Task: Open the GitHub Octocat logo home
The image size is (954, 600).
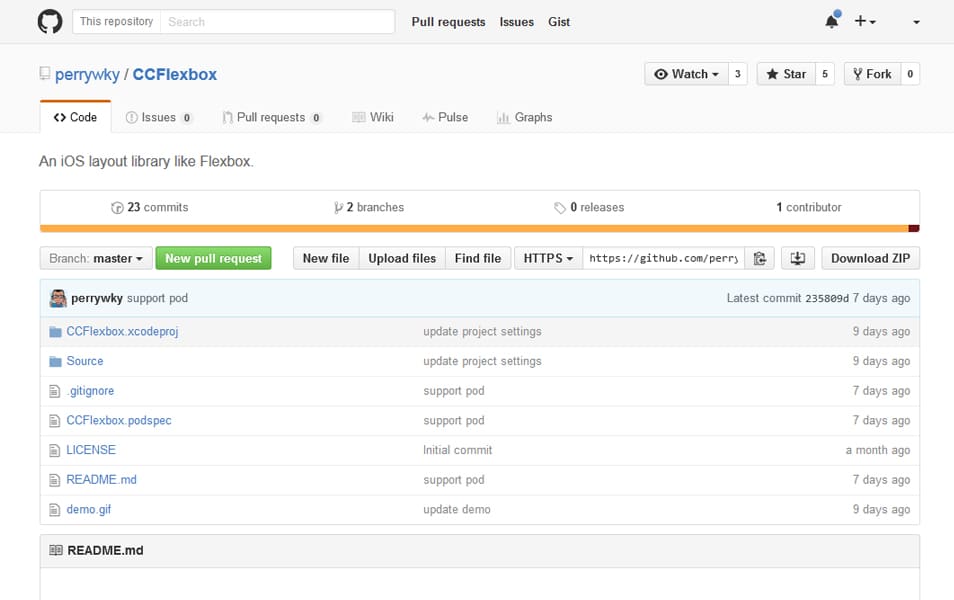Action: coord(50,22)
